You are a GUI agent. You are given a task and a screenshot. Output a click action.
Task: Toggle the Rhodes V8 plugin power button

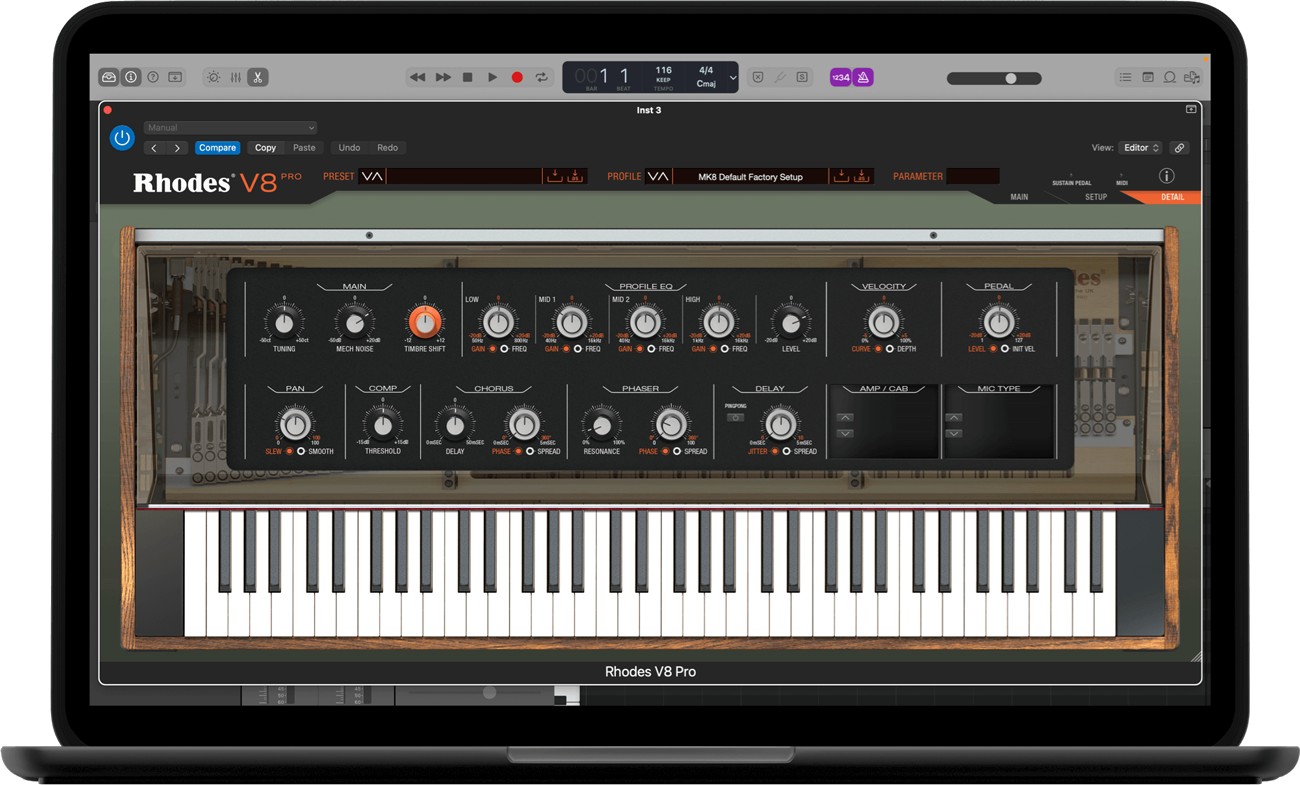121,138
